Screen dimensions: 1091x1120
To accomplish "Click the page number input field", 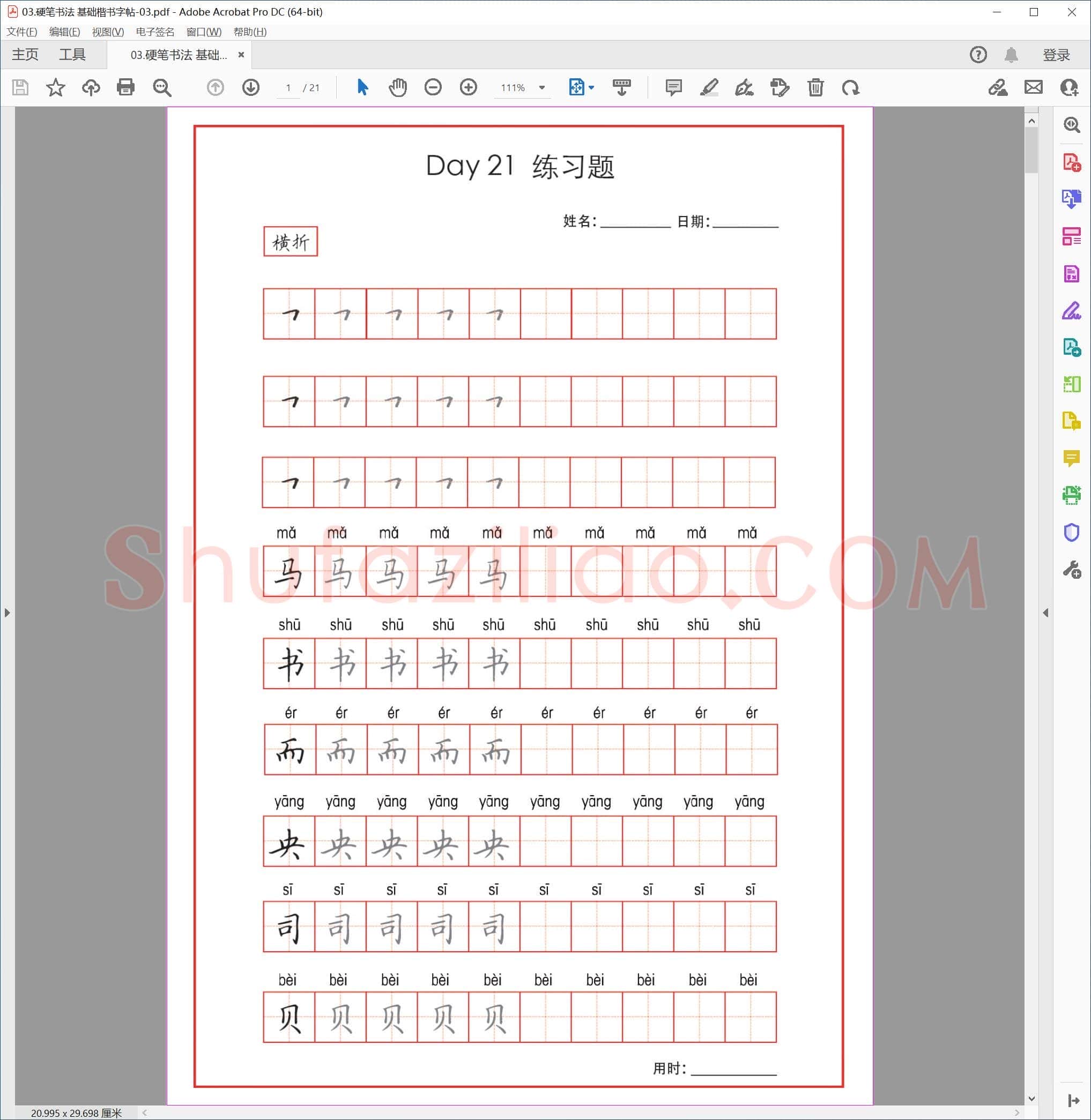I will tap(288, 88).
